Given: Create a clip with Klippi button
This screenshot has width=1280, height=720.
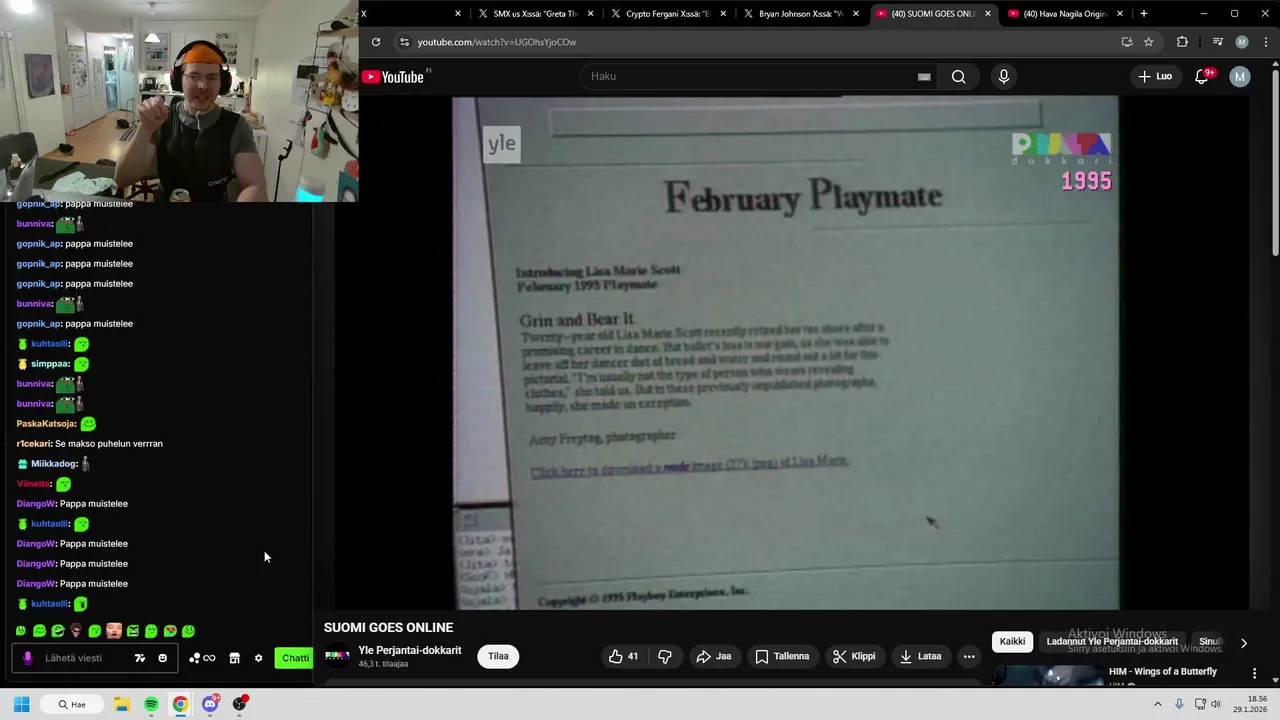Looking at the screenshot, I should [x=854, y=657].
